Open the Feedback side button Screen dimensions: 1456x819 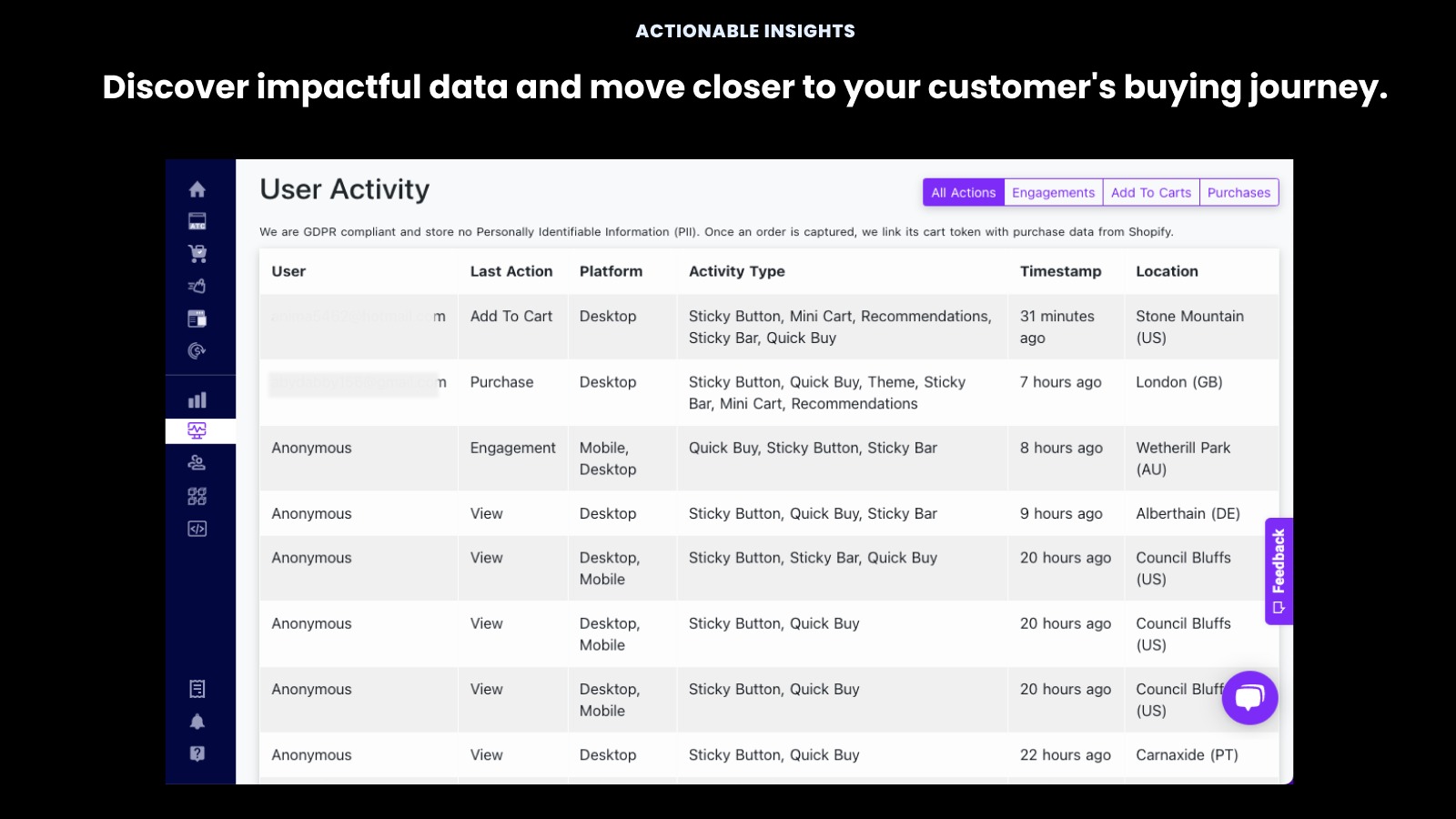coord(1279,571)
